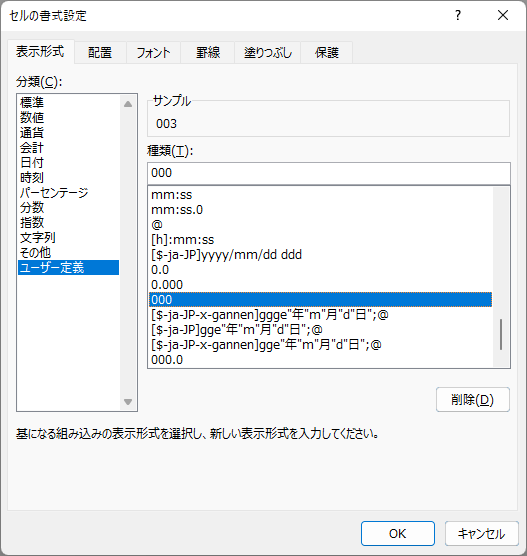Click the category list scroll-down arrow

[x=128, y=402]
